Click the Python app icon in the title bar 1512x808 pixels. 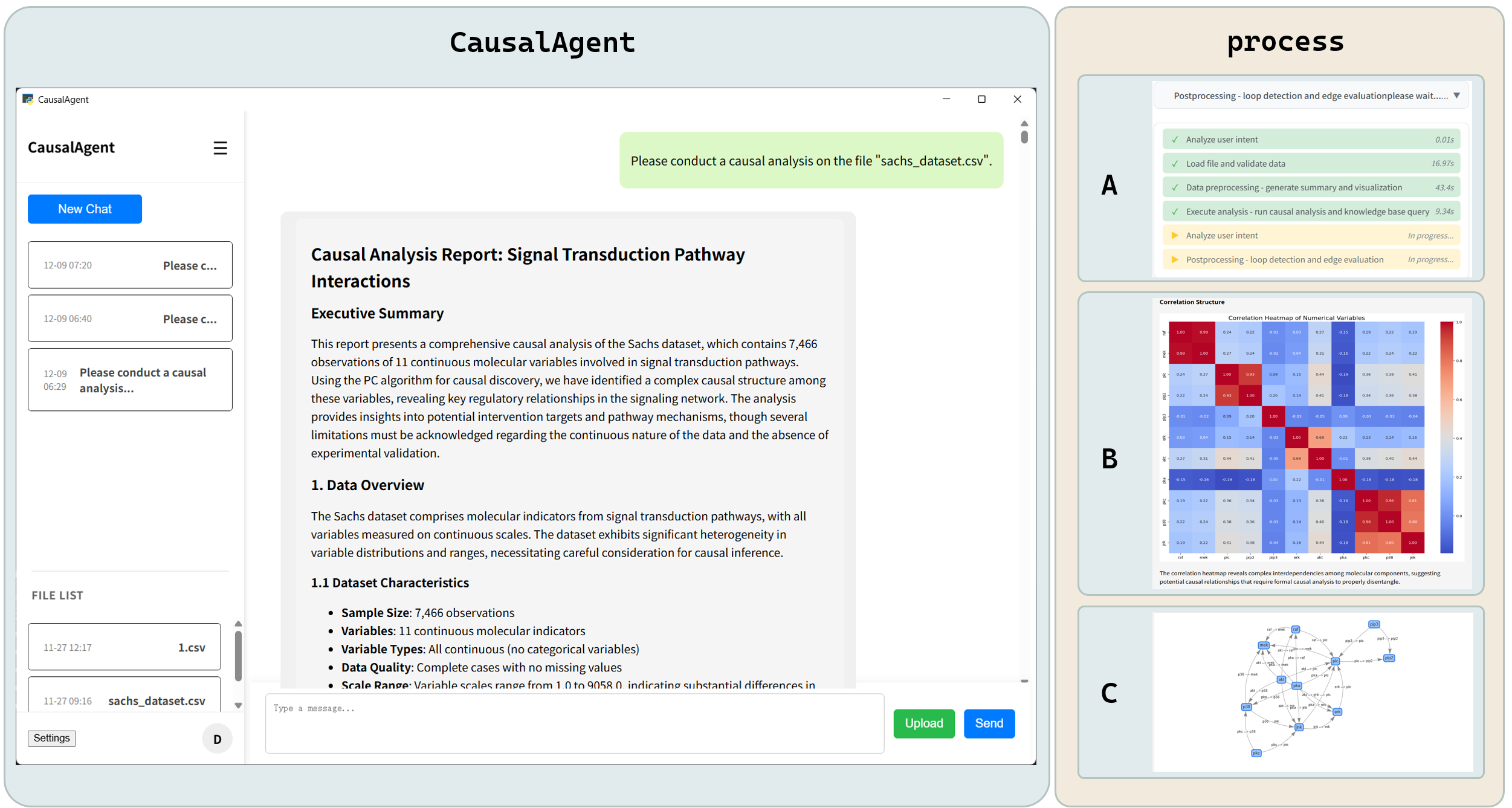[27, 99]
